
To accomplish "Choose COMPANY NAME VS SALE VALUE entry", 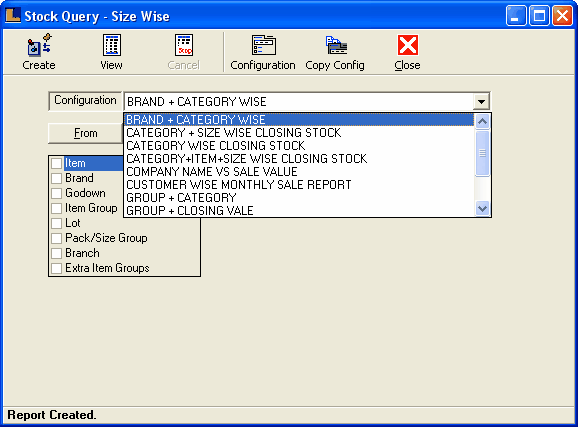I will coord(212,172).
